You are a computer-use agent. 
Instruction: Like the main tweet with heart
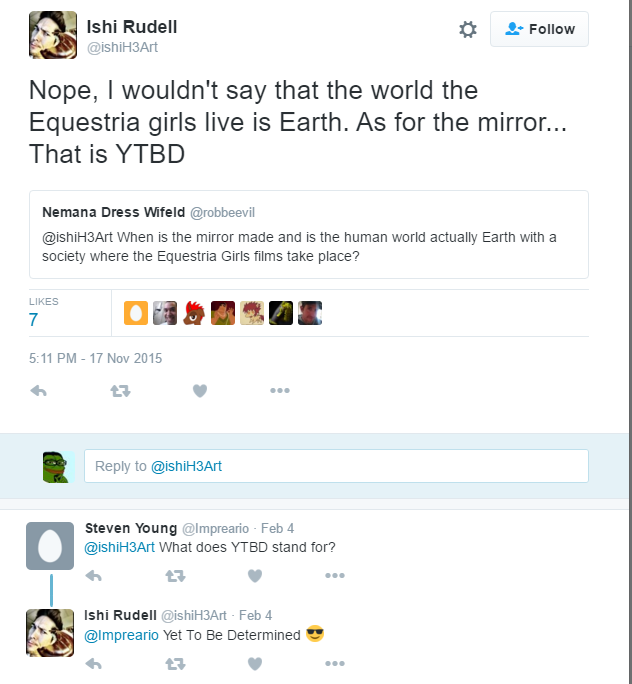click(200, 391)
